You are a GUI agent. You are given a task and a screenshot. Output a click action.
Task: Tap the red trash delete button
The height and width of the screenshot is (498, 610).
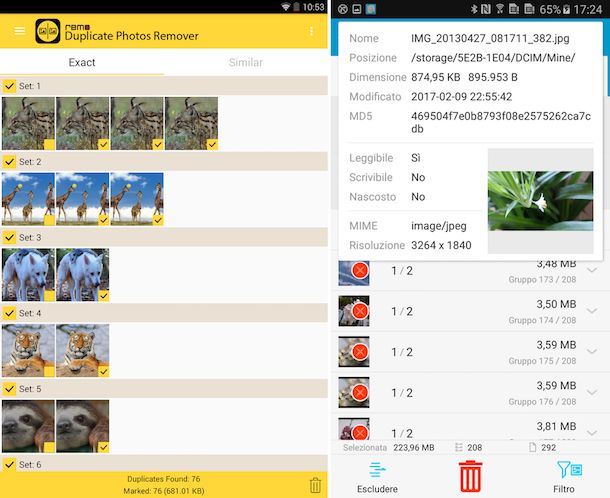(x=470, y=476)
